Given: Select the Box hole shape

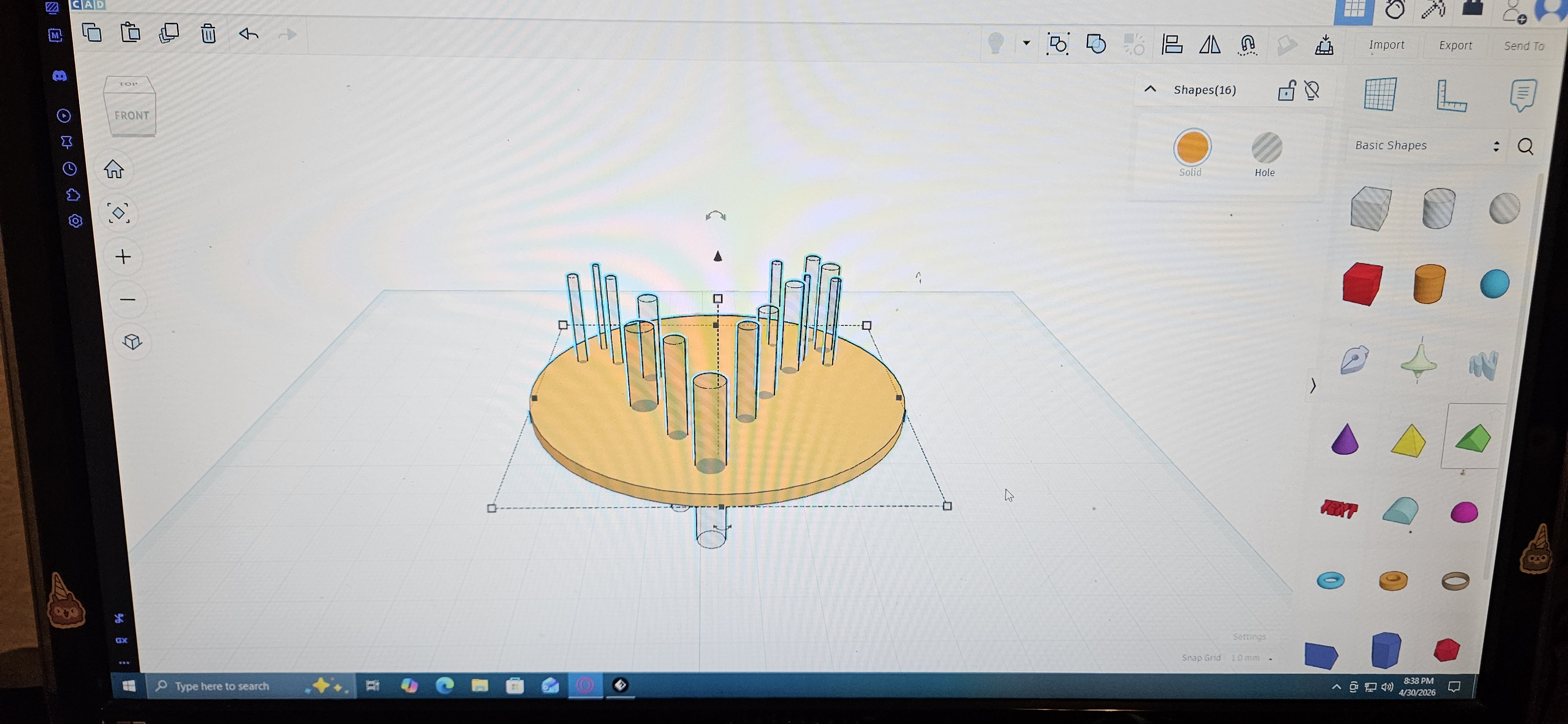Looking at the screenshot, I should pos(1371,209).
